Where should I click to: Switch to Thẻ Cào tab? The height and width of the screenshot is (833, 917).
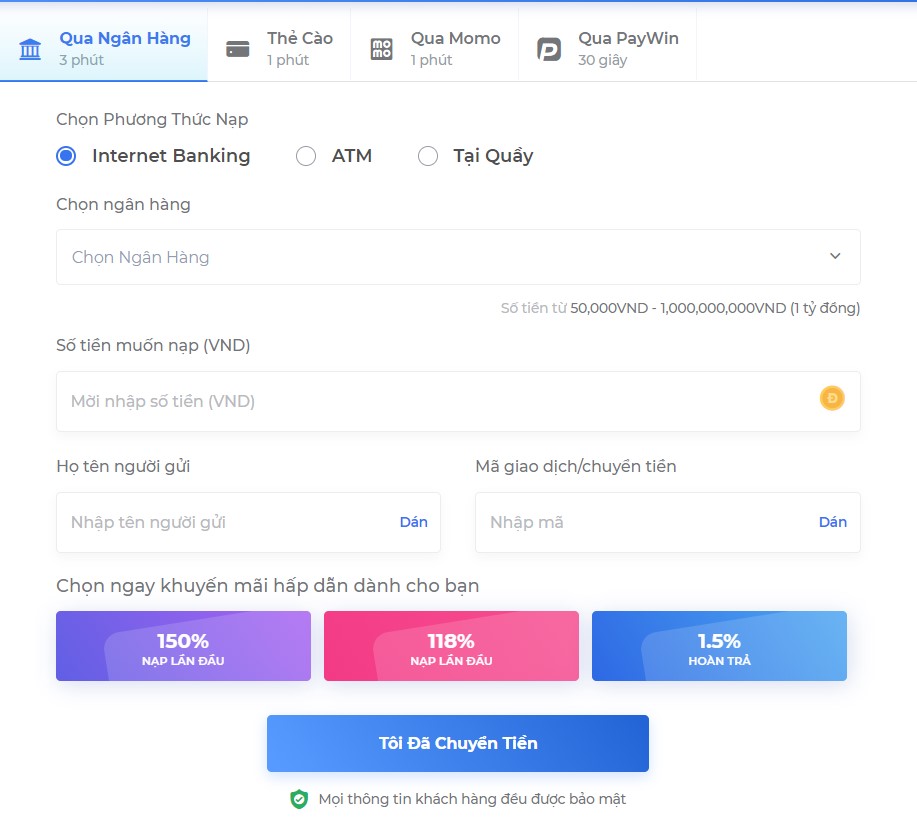[x=279, y=44]
